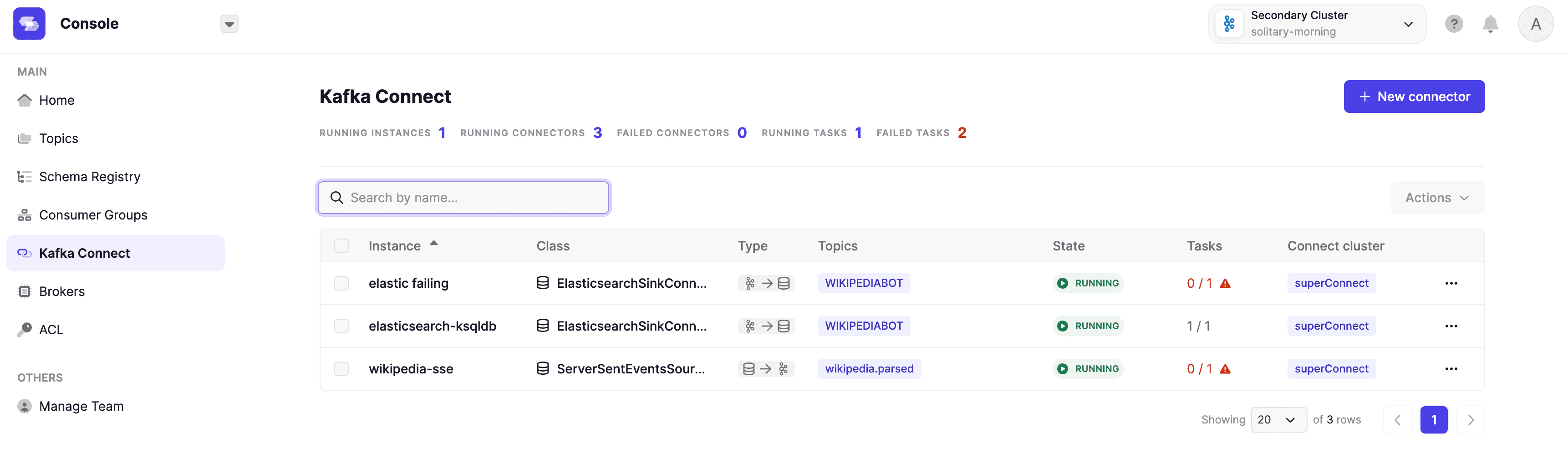
Task: Change the rows-per-page dropdown showing 20
Action: point(1278,420)
